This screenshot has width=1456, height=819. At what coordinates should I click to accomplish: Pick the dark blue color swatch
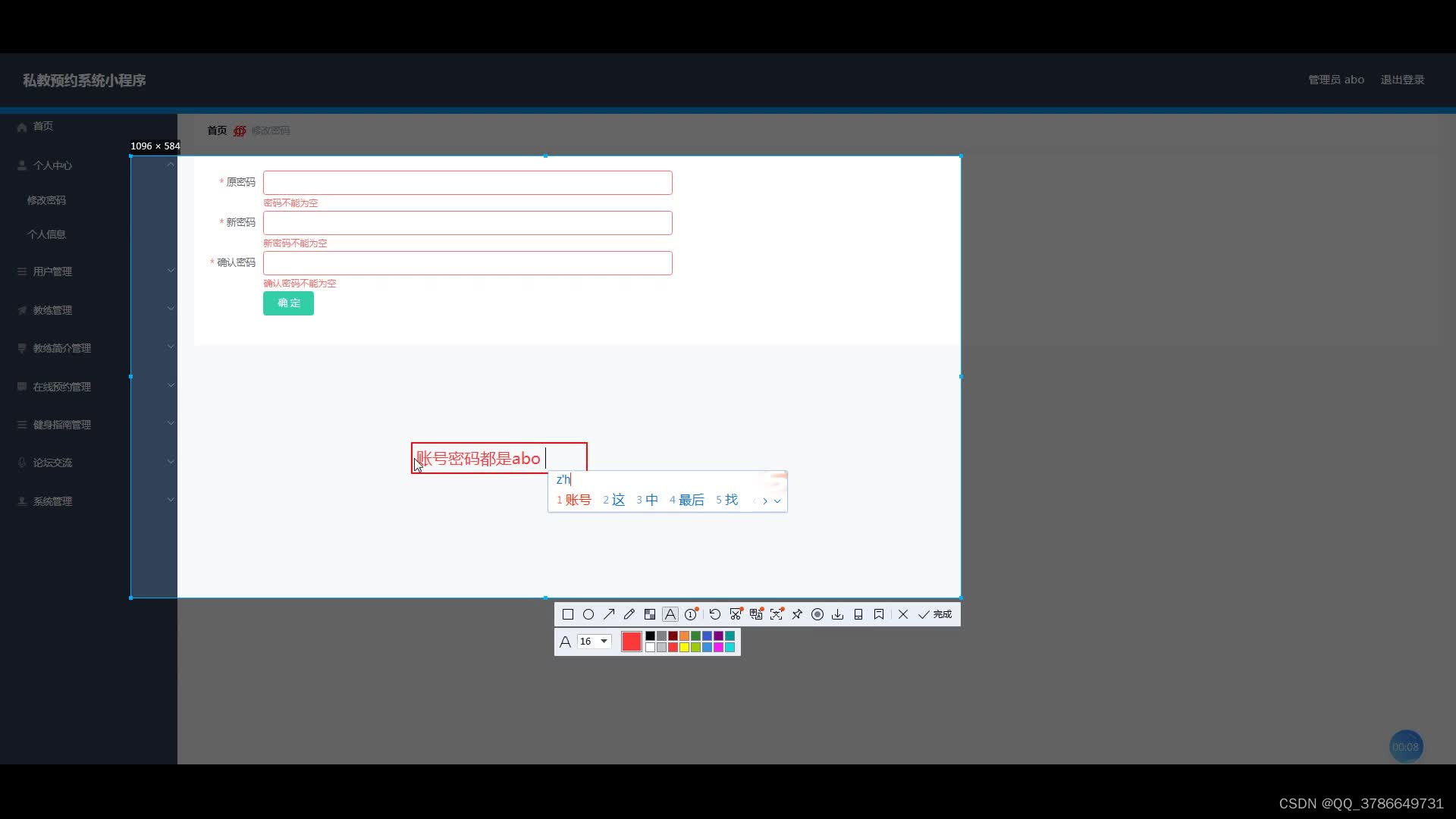coord(708,636)
